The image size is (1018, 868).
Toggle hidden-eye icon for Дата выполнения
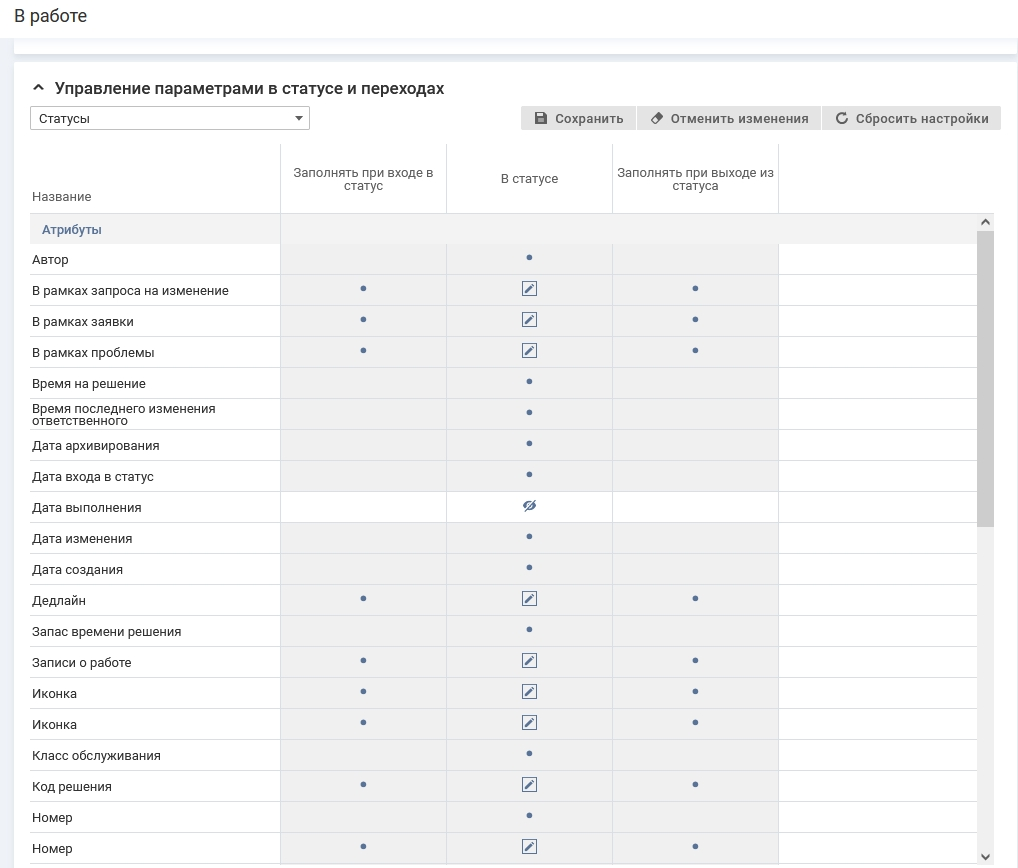click(529, 506)
